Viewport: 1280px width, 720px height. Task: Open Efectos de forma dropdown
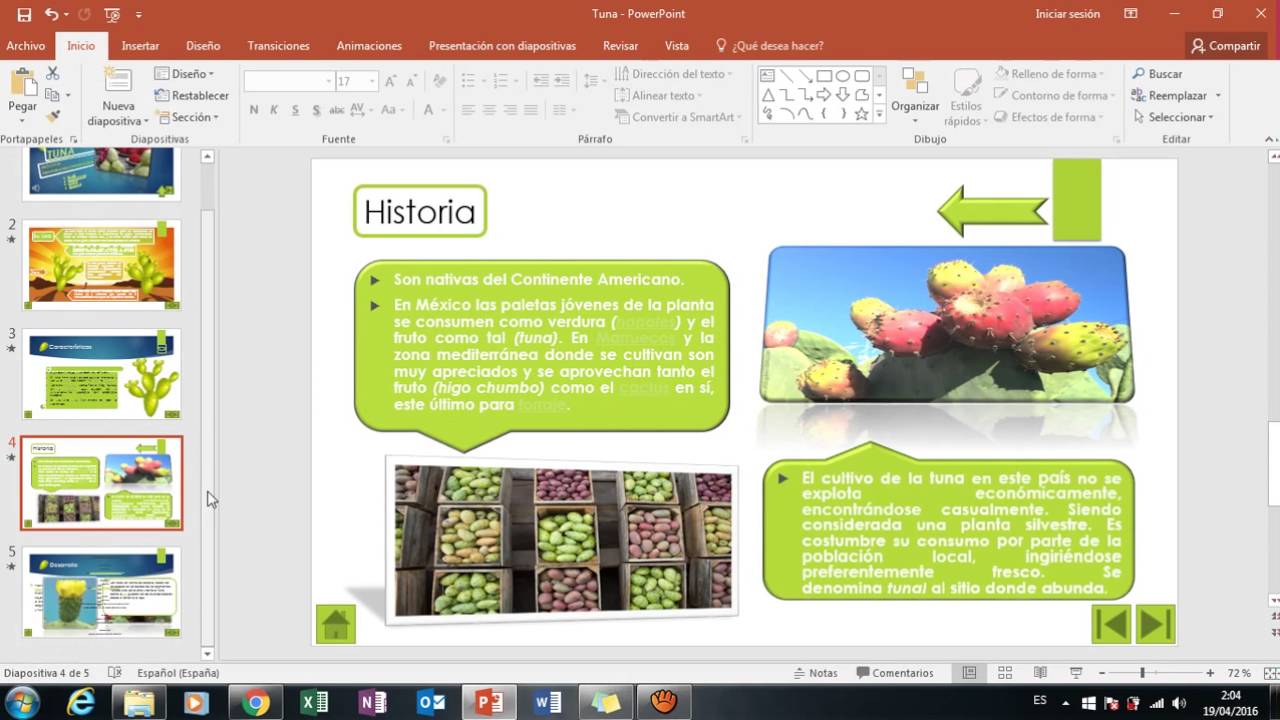pos(1049,117)
